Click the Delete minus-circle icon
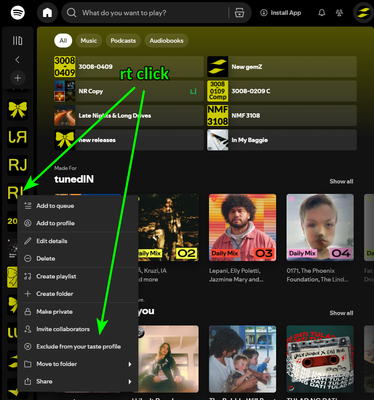 pos(28,258)
